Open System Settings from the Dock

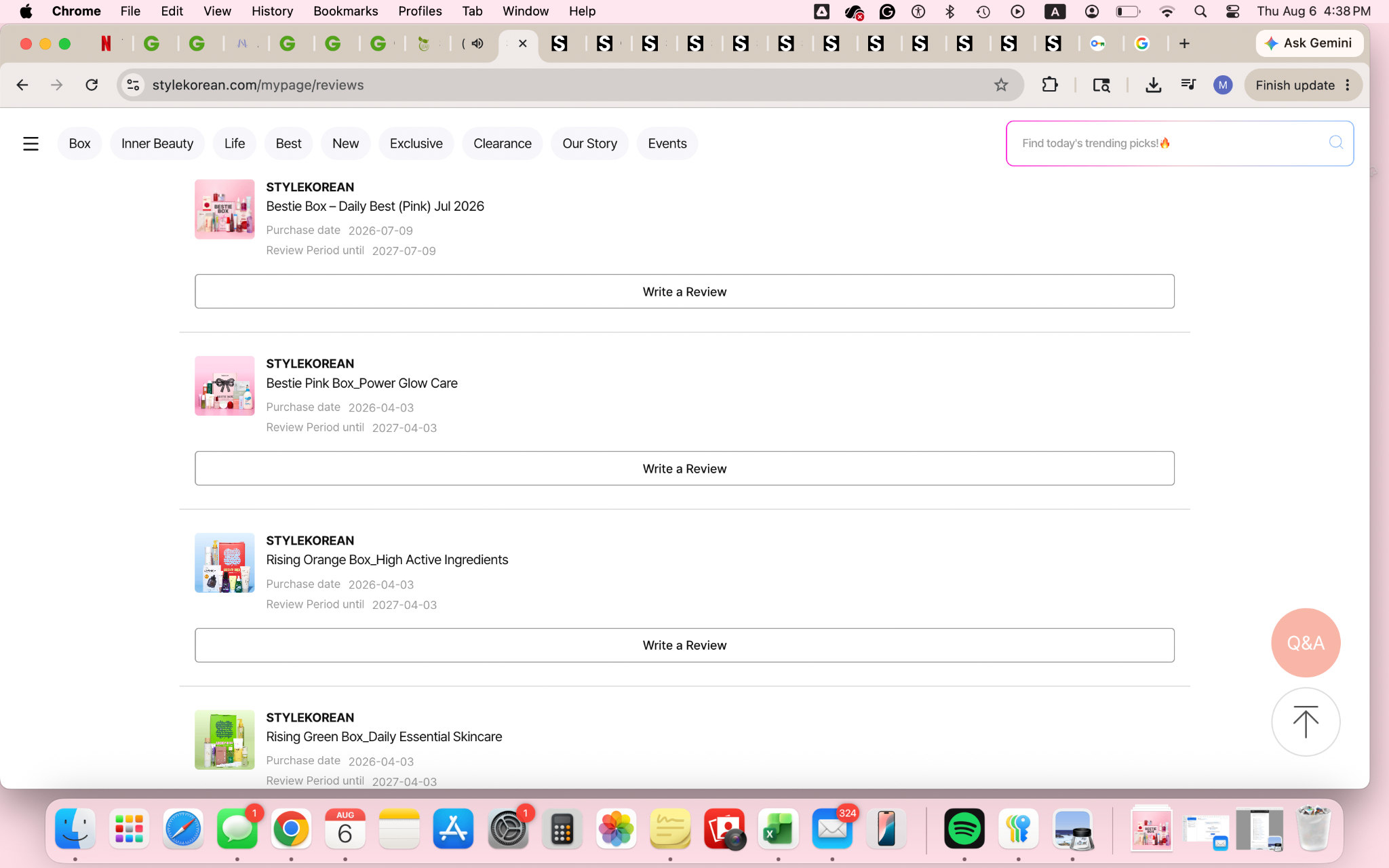click(508, 829)
